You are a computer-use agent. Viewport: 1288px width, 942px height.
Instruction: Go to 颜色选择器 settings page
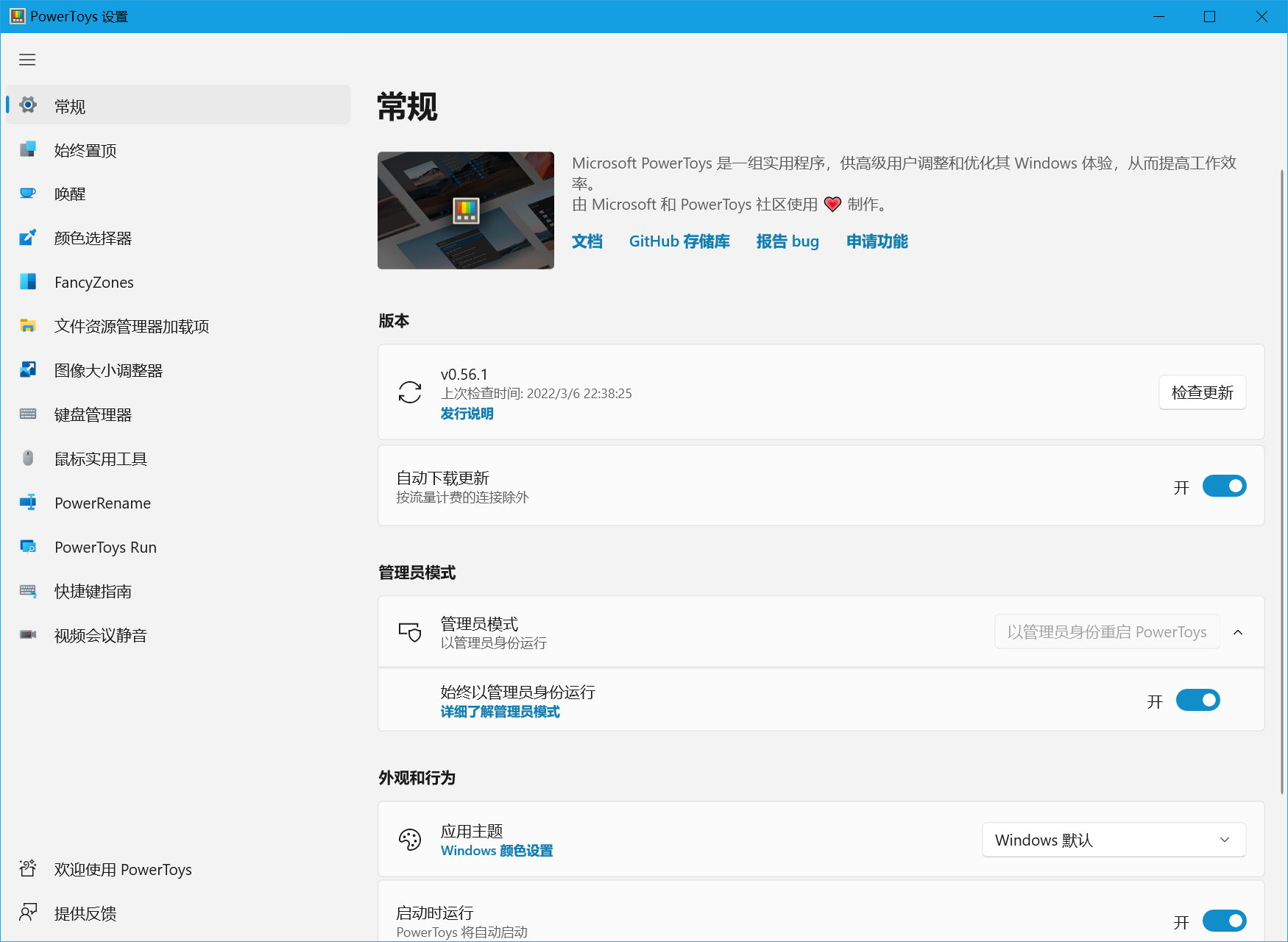178,238
